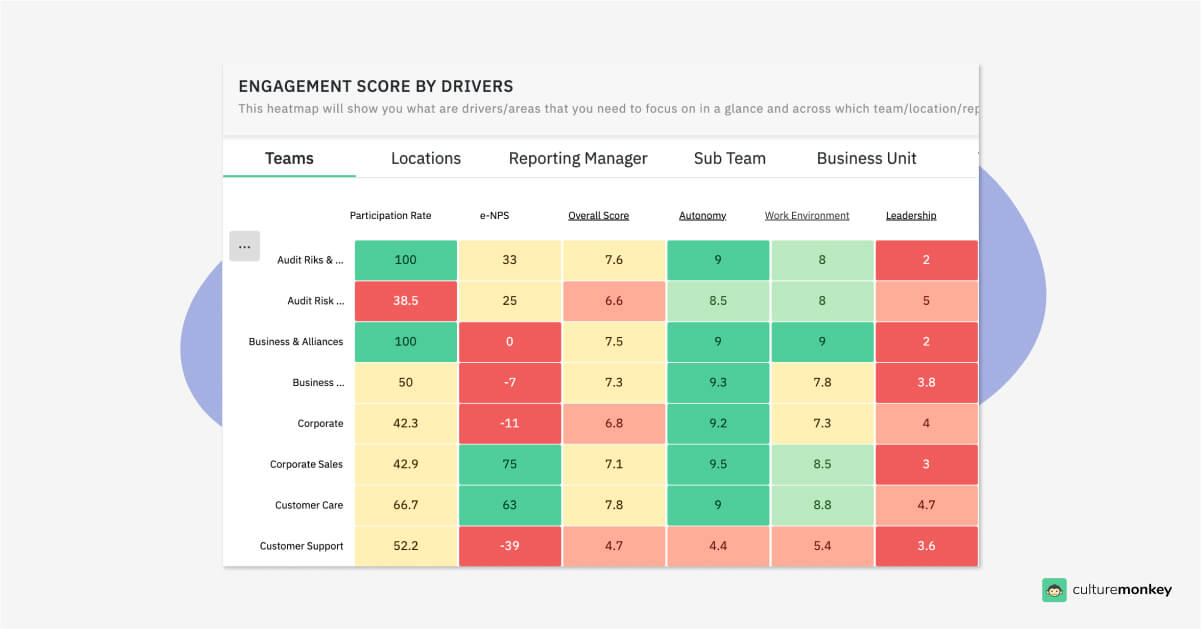Click the Audit Risk ... row label
Image resolution: width=1201 pixels, height=629 pixels.
click(x=316, y=300)
